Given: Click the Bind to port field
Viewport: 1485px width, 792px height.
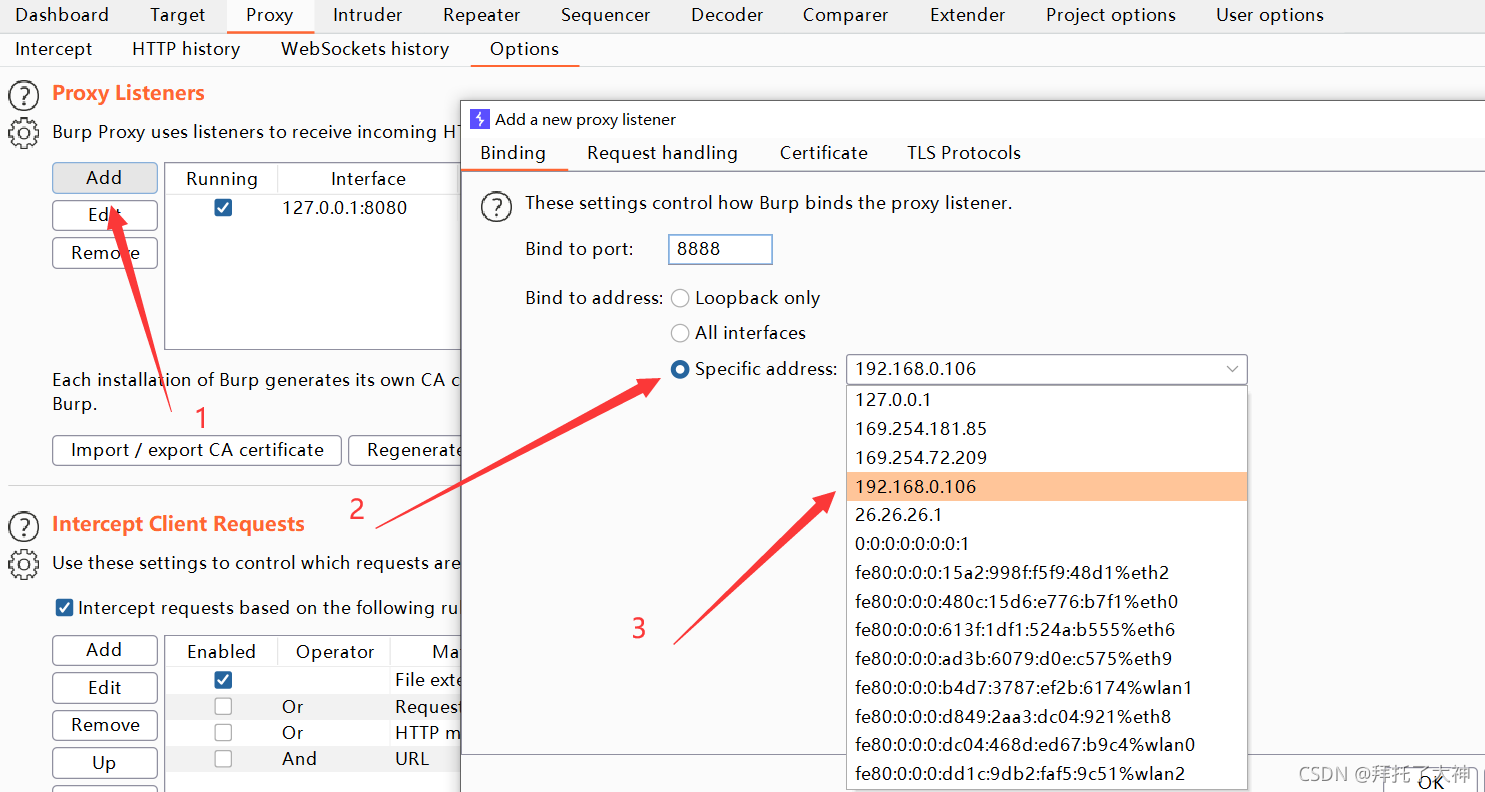Looking at the screenshot, I should (x=720, y=249).
